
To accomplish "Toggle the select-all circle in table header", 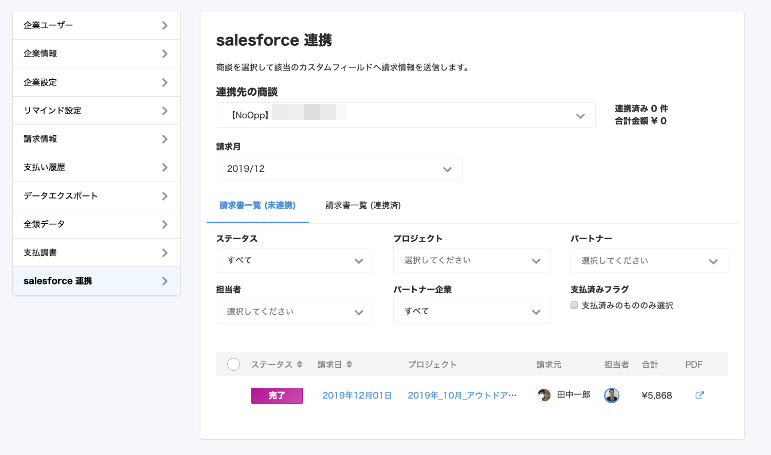I will point(234,364).
